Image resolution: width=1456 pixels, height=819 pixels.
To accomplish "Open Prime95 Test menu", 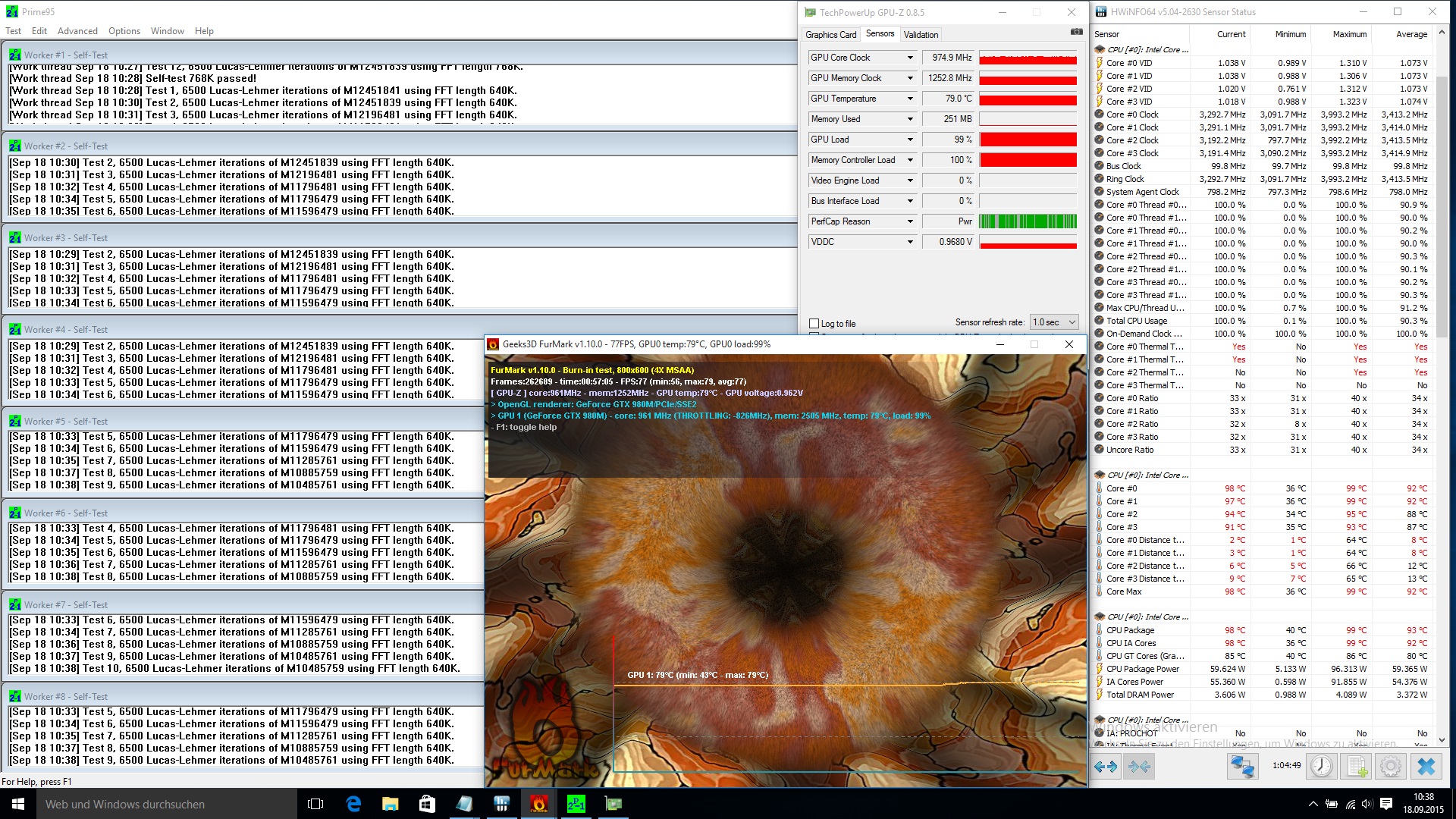I will pyautogui.click(x=14, y=31).
